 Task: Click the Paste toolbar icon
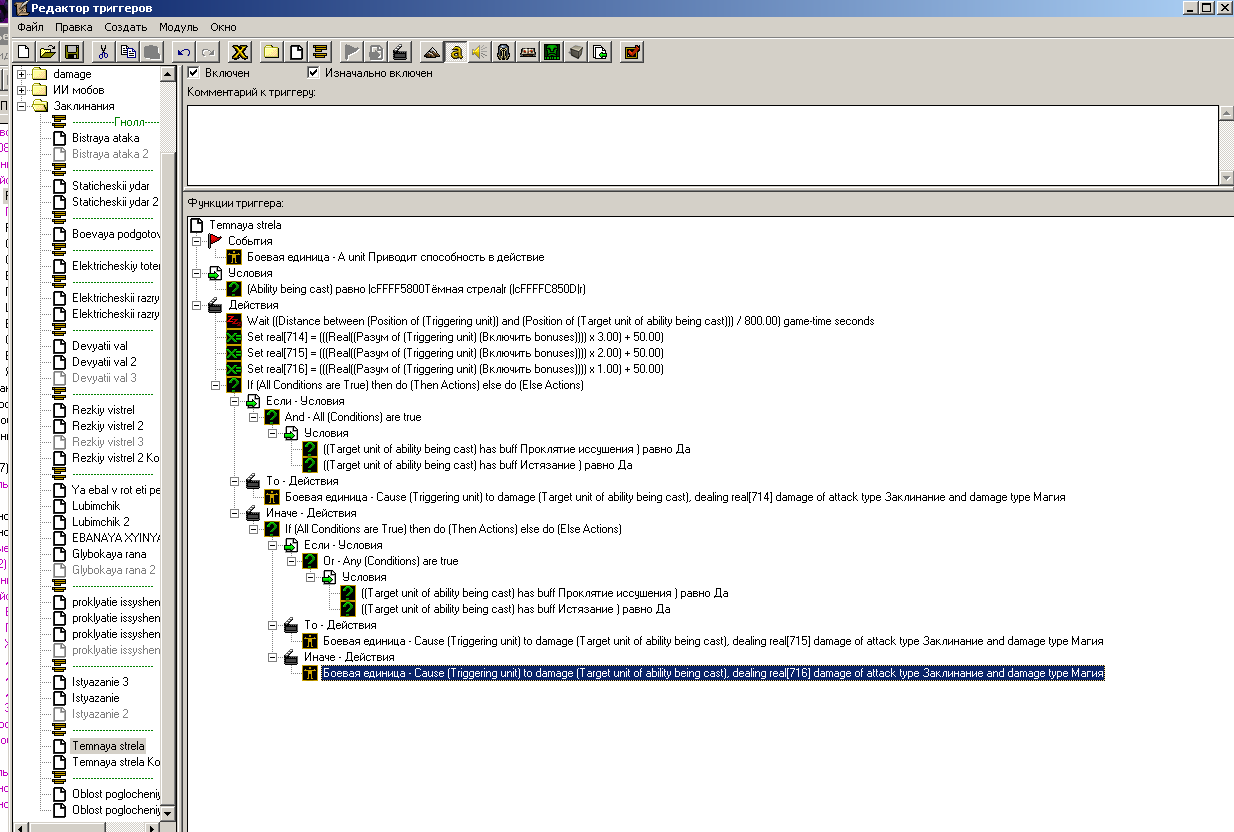(x=151, y=52)
